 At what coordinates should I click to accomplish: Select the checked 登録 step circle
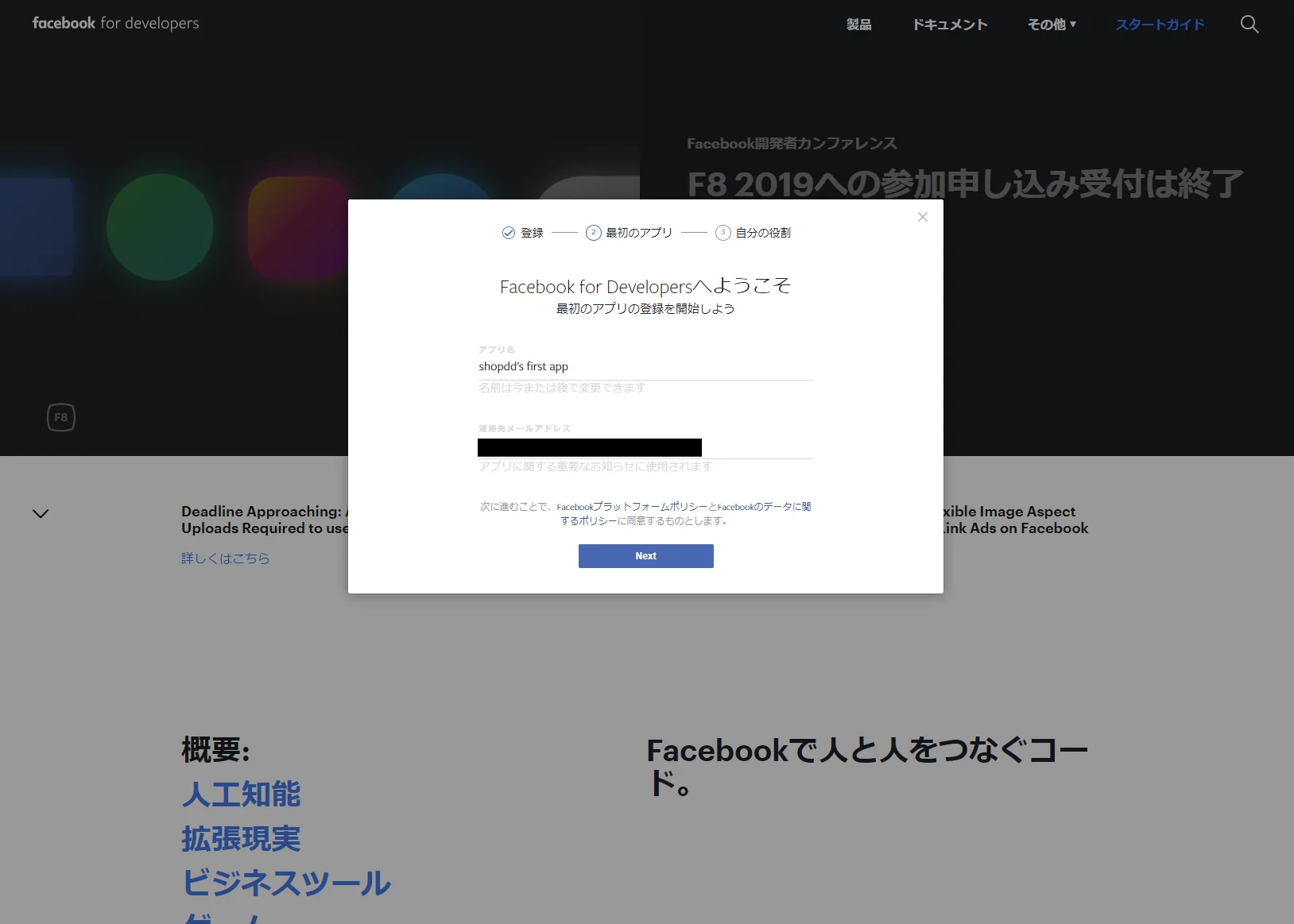pyautogui.click(x=509, y=233)
